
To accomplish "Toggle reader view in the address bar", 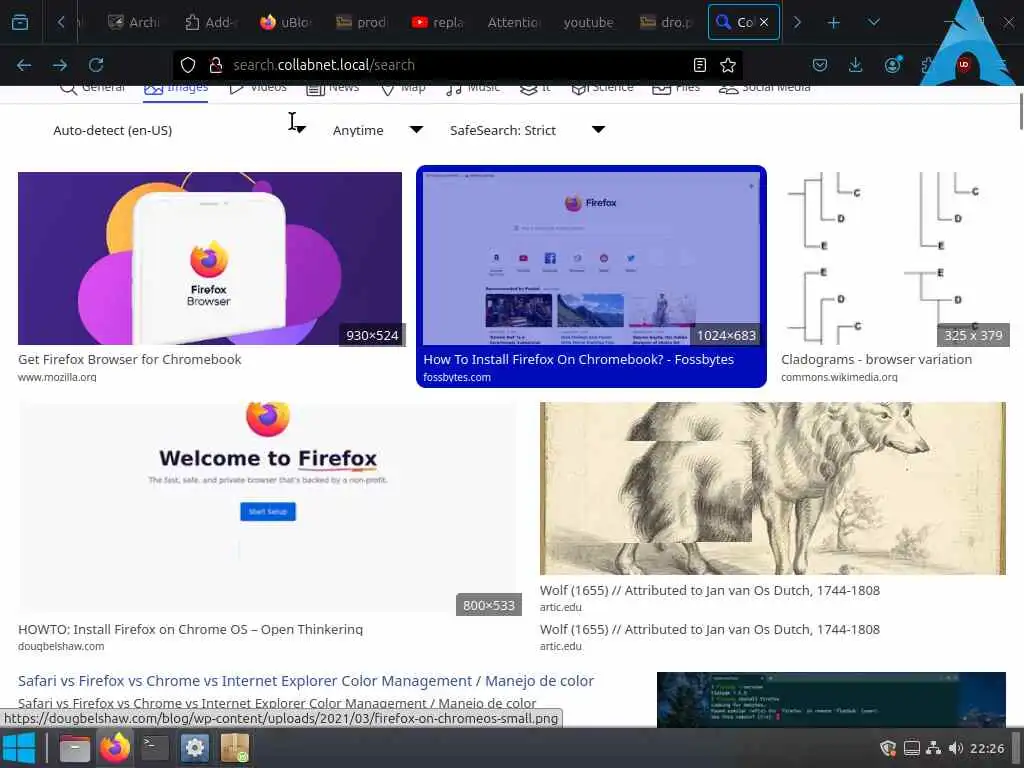I will (699, 65).
